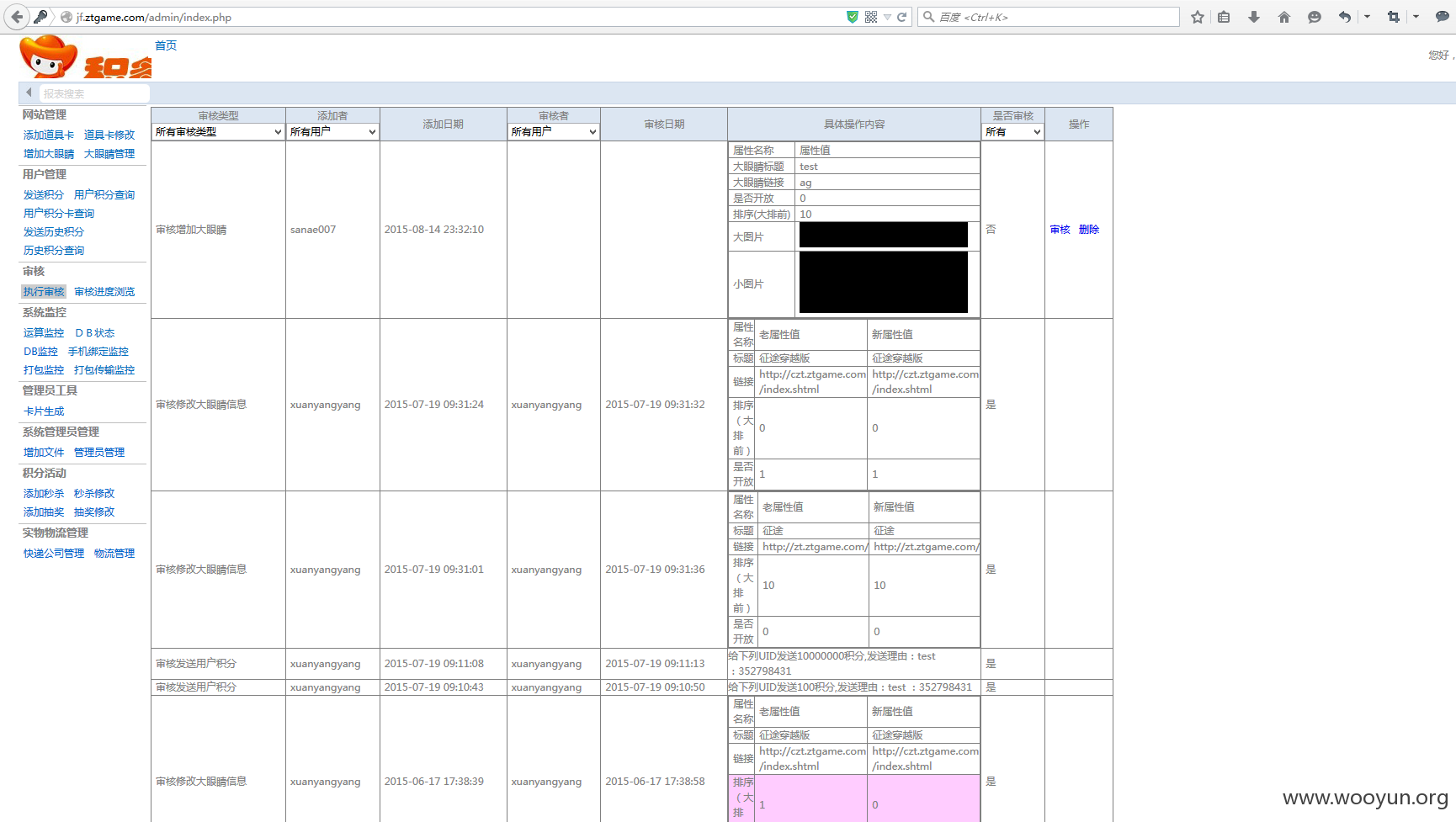This screenshot has height=822, width=1456.
Task: Open dropdown next to undo arrow icon
Action: [1367, 17]
